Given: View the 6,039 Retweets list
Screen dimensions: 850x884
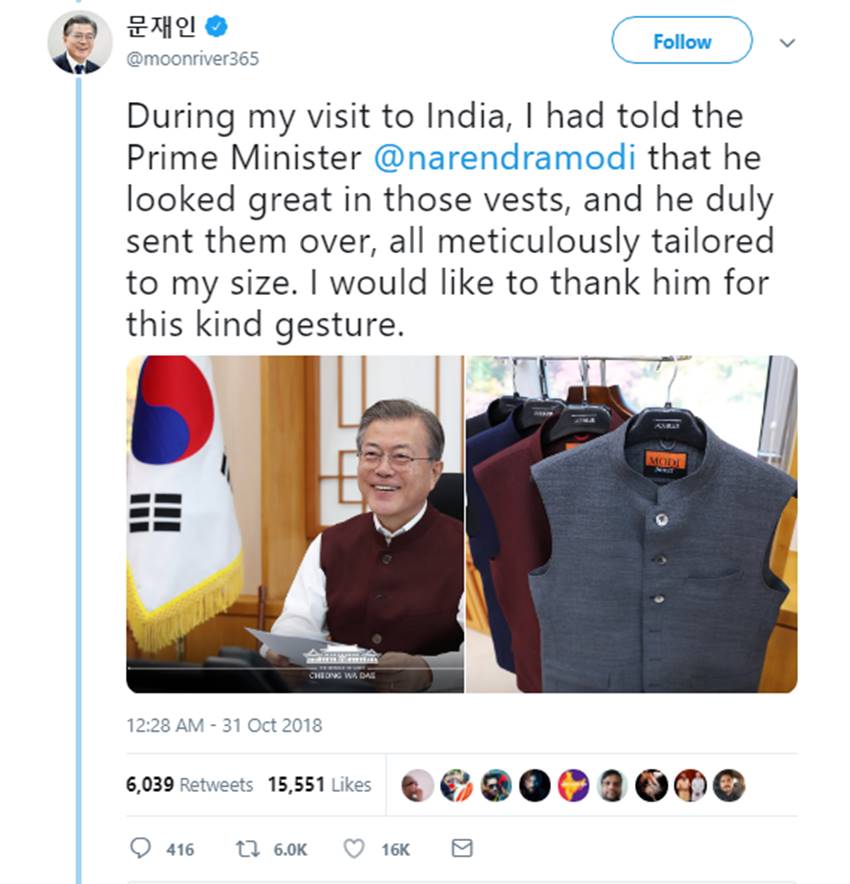Looking at the screenshot, I should tap(189, 785).
